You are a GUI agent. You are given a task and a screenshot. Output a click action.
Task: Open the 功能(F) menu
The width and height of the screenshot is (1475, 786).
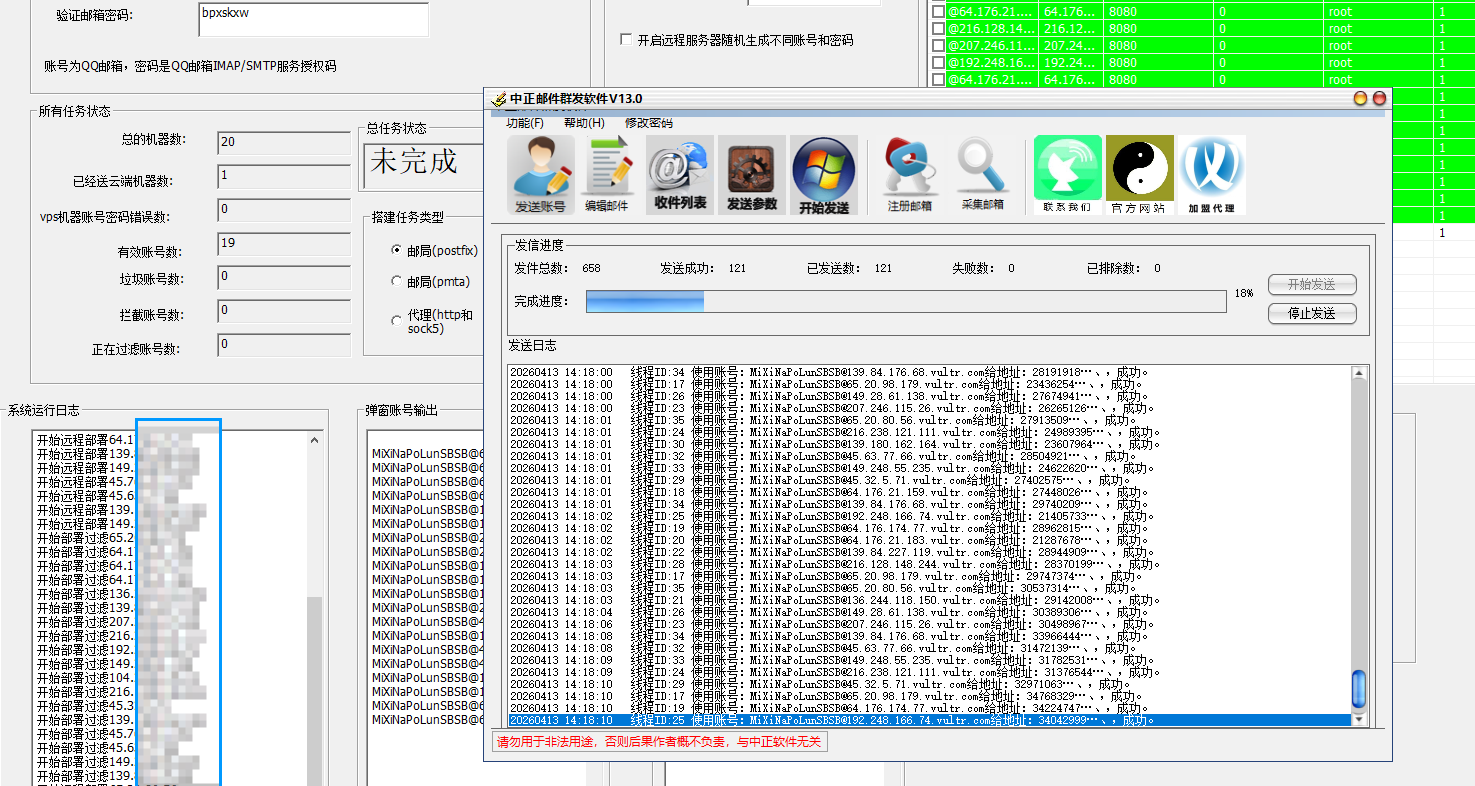525,123
